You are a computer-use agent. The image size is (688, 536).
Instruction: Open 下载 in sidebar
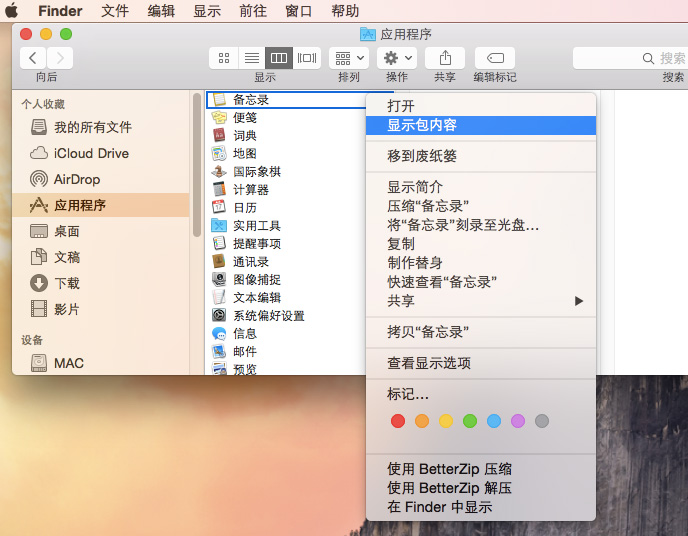[x=100, y=283]
